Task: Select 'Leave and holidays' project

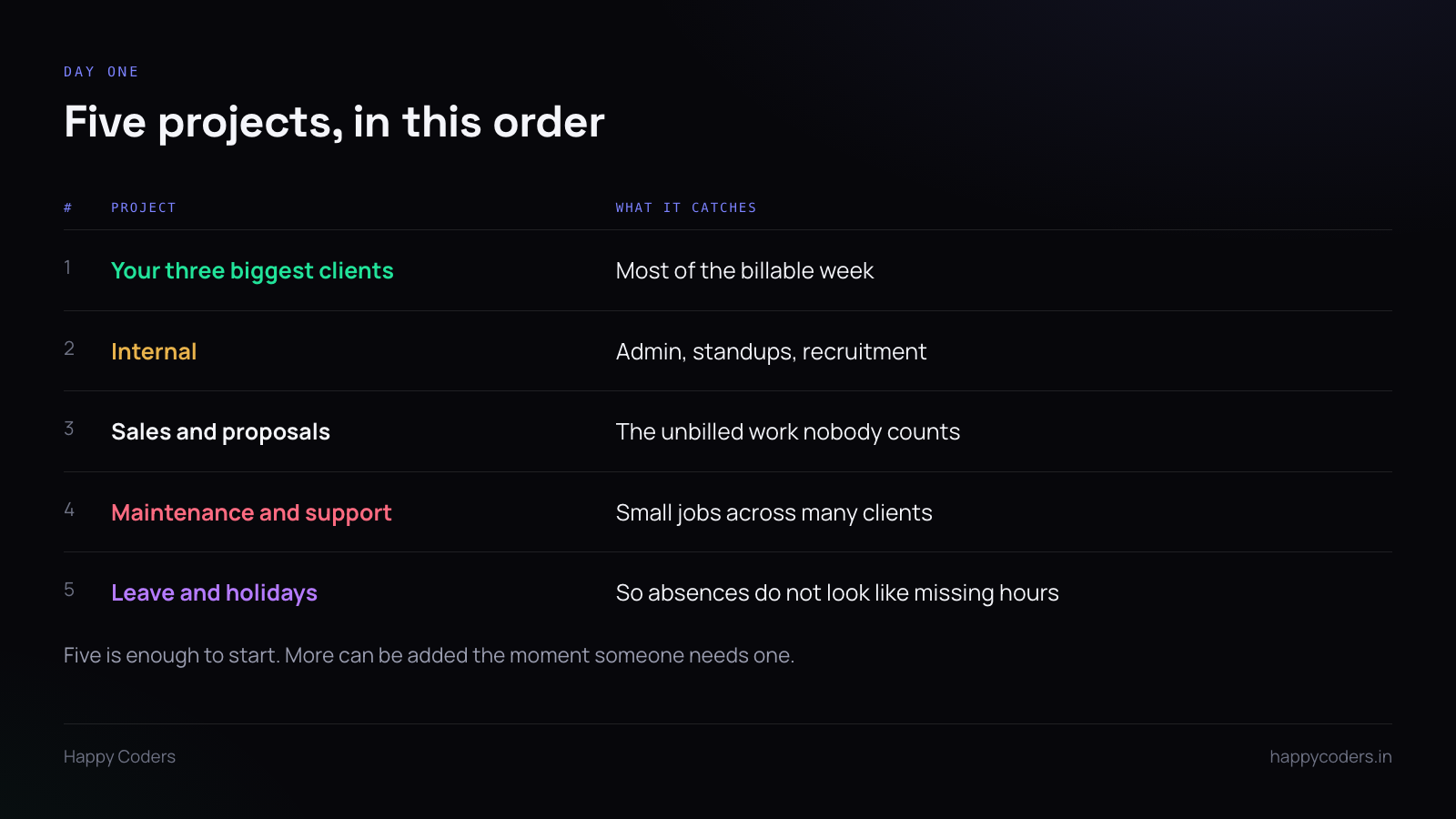Action: [214, 593]
